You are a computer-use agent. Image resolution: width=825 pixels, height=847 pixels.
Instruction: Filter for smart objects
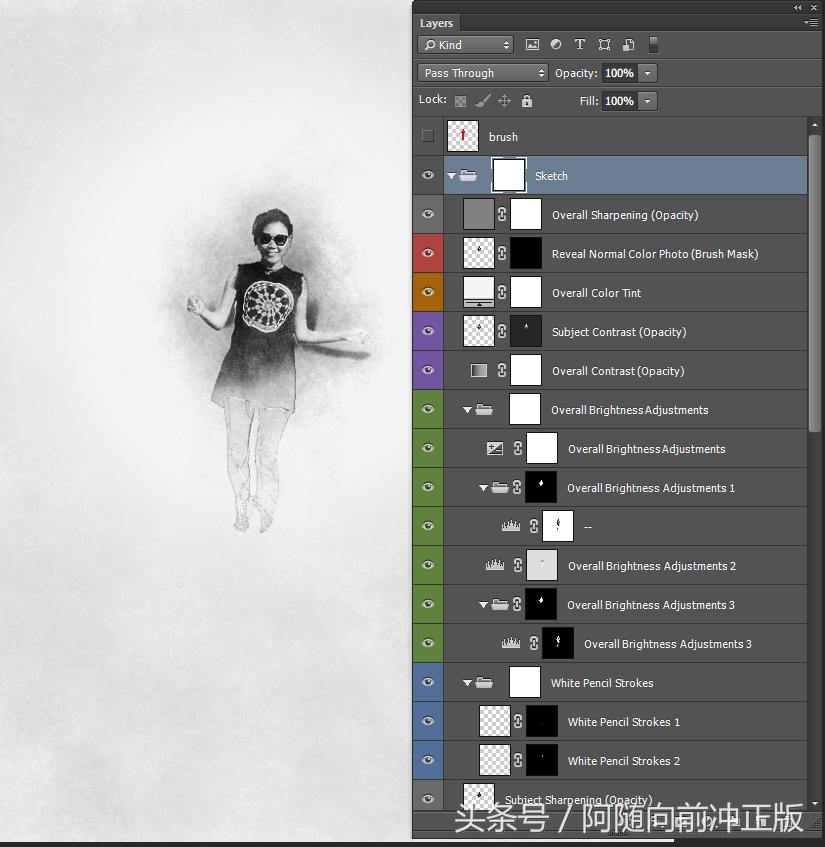tap(629, 44)
